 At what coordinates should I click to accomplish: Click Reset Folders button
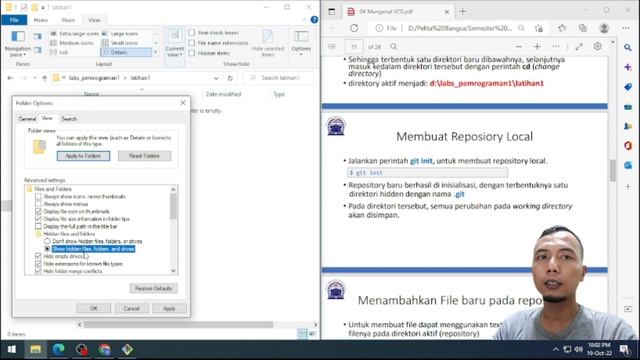144,156
